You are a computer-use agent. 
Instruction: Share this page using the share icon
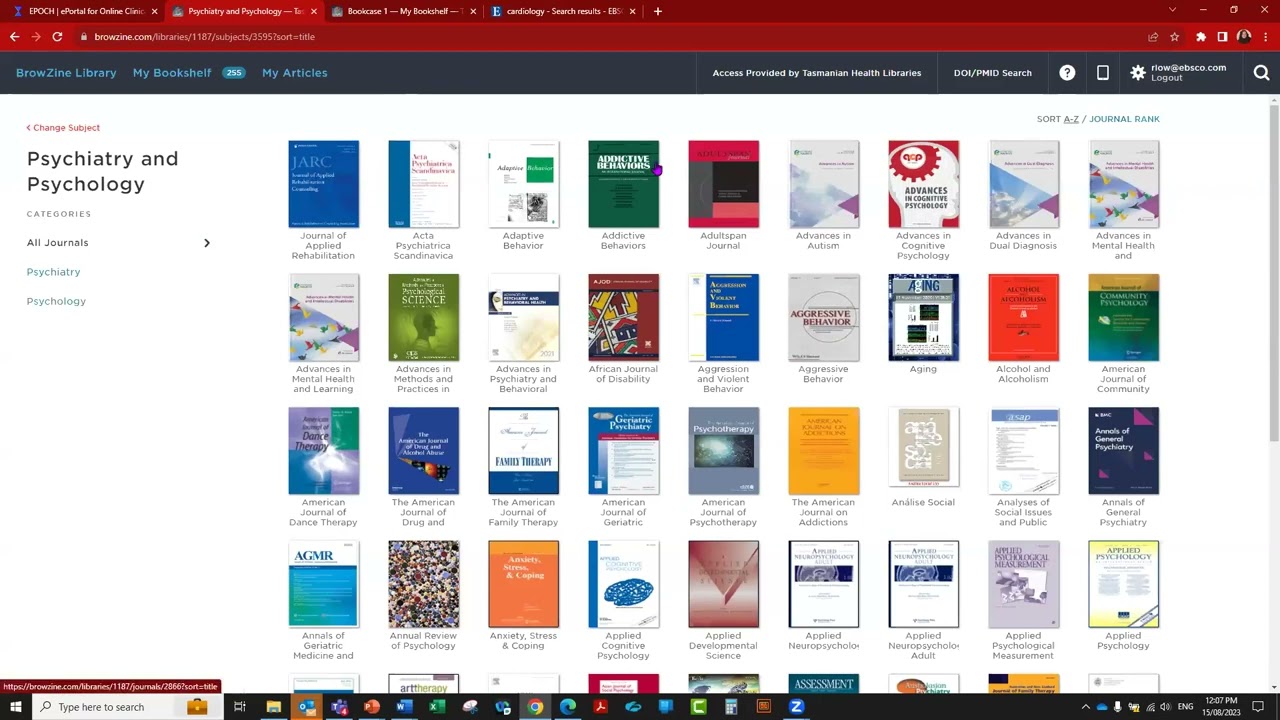1153,37
